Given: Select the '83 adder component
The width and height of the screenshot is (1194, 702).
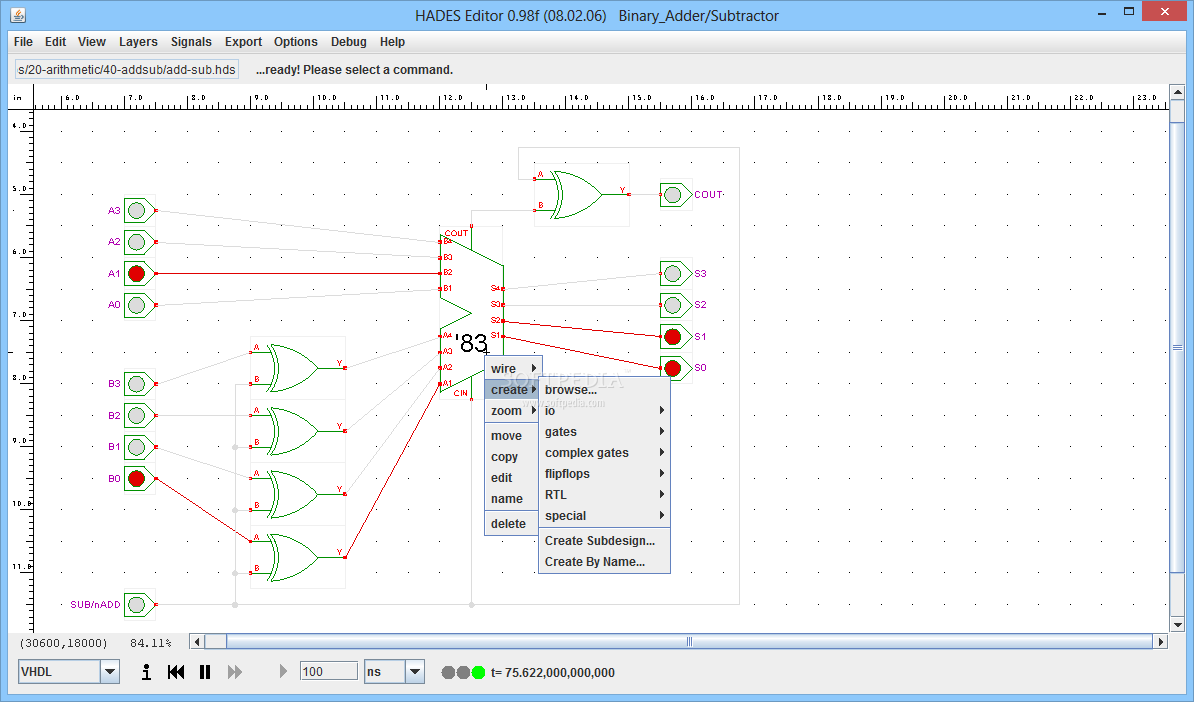Looking at the screenshot, I should (471, 312).
